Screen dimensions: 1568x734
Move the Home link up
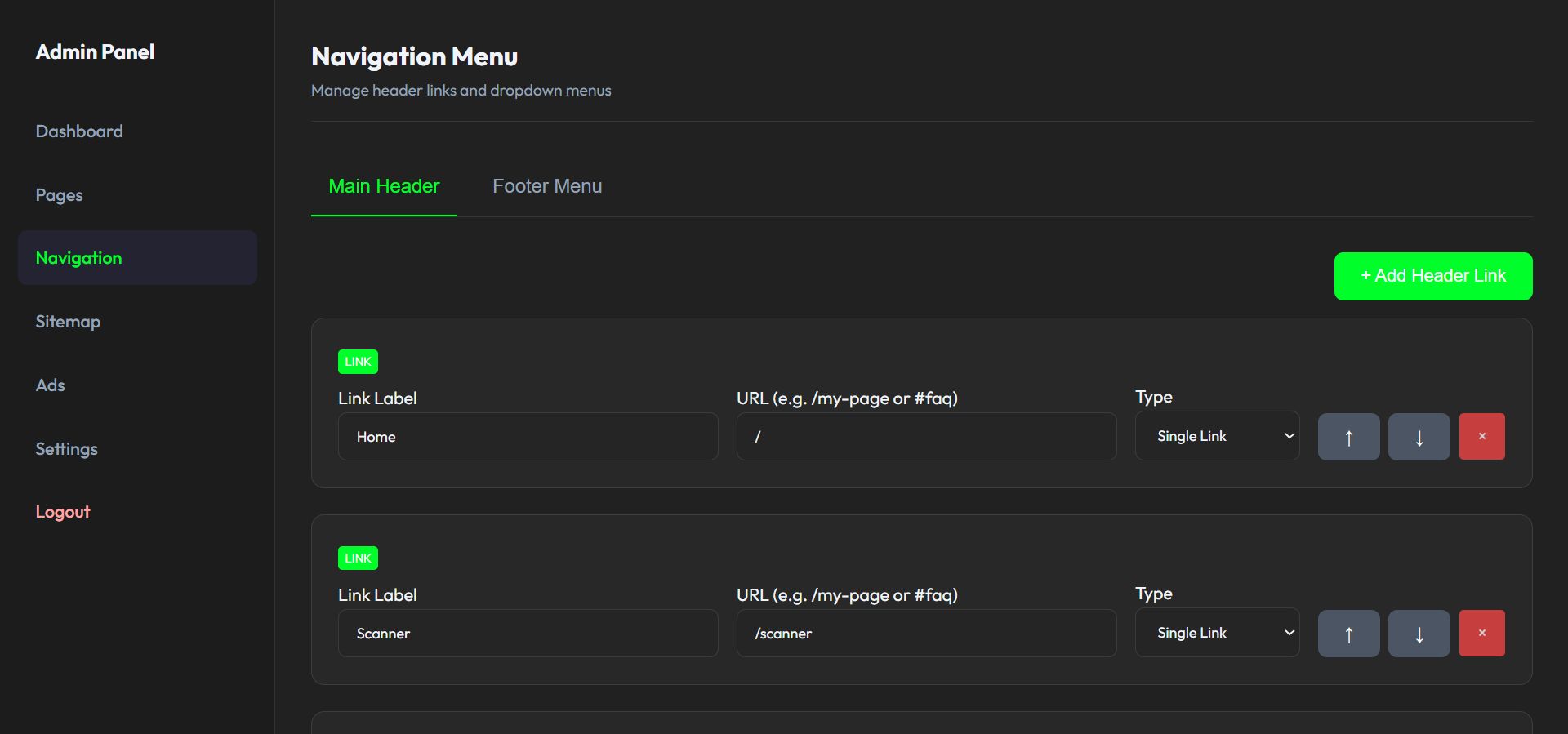click(1348, 437)
